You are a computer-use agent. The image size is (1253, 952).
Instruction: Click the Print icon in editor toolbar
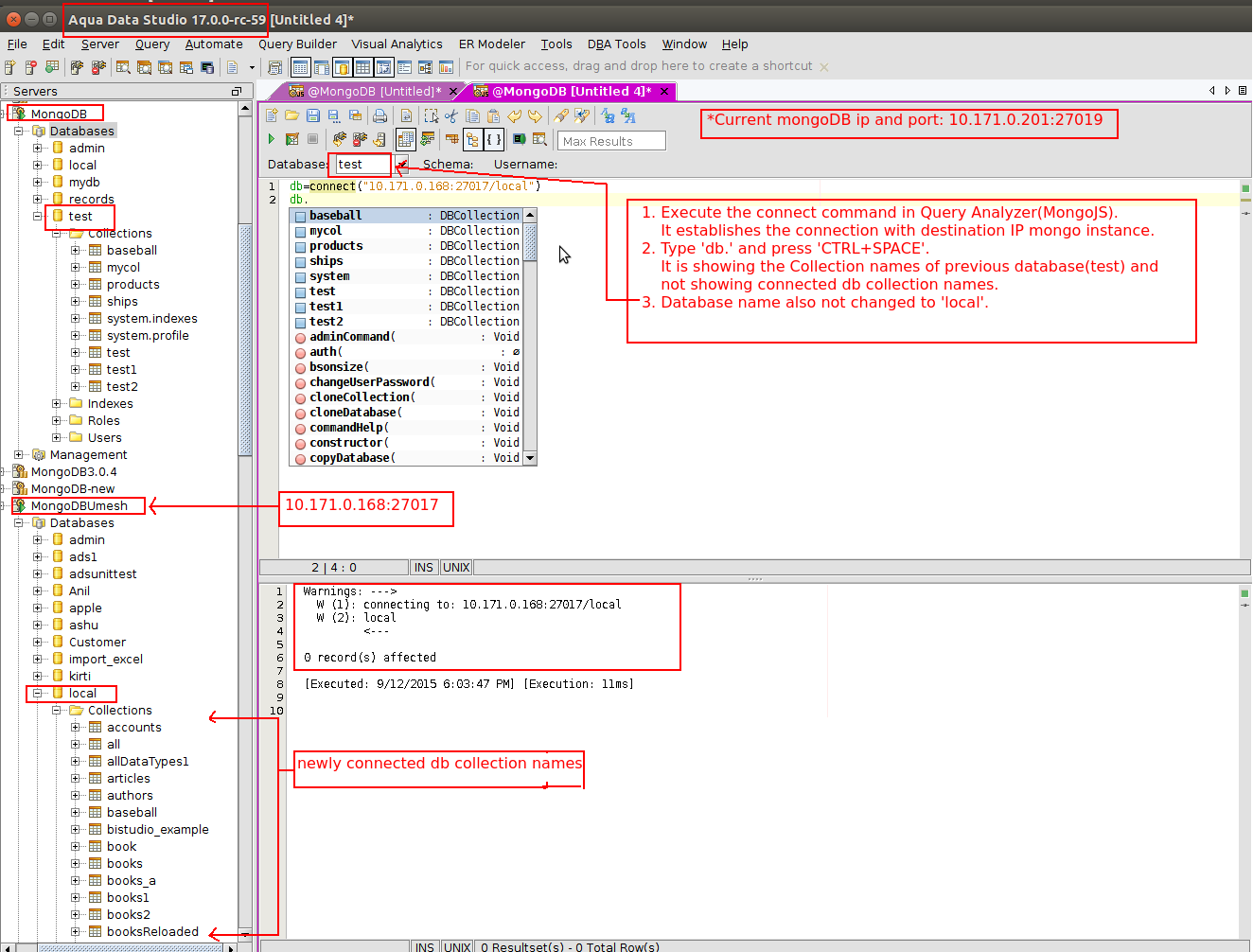[379, 115]
